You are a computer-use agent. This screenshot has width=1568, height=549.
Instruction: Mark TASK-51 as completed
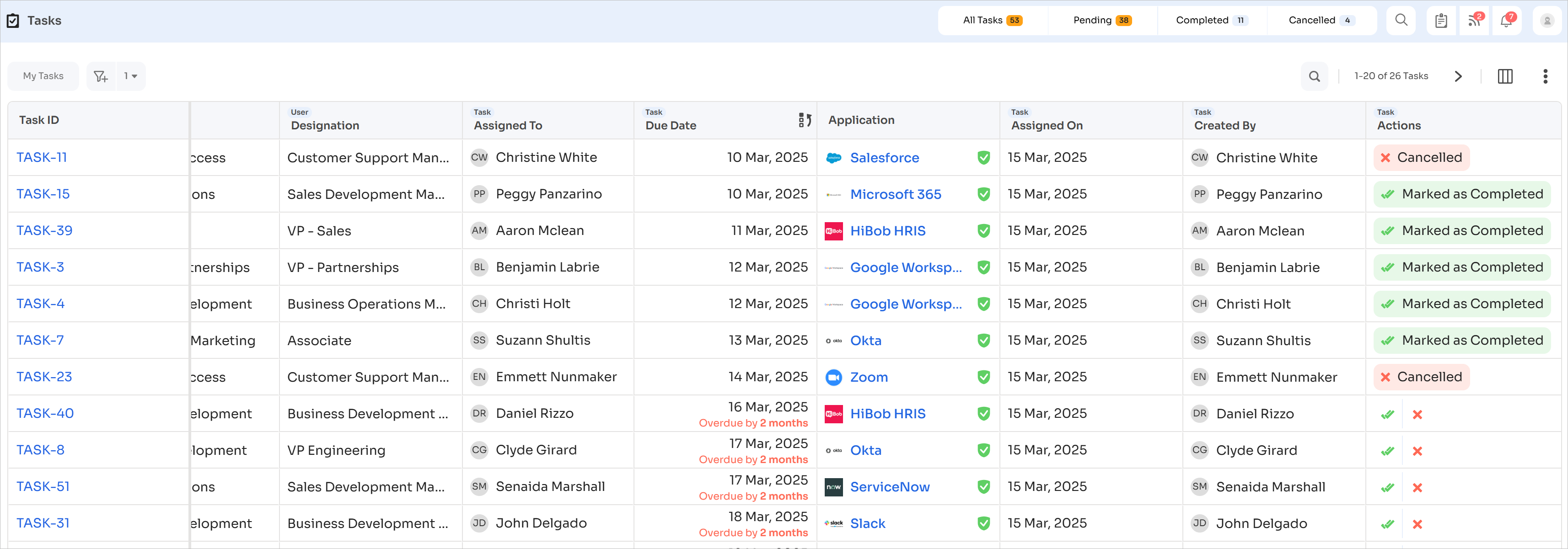(1387, 487)
